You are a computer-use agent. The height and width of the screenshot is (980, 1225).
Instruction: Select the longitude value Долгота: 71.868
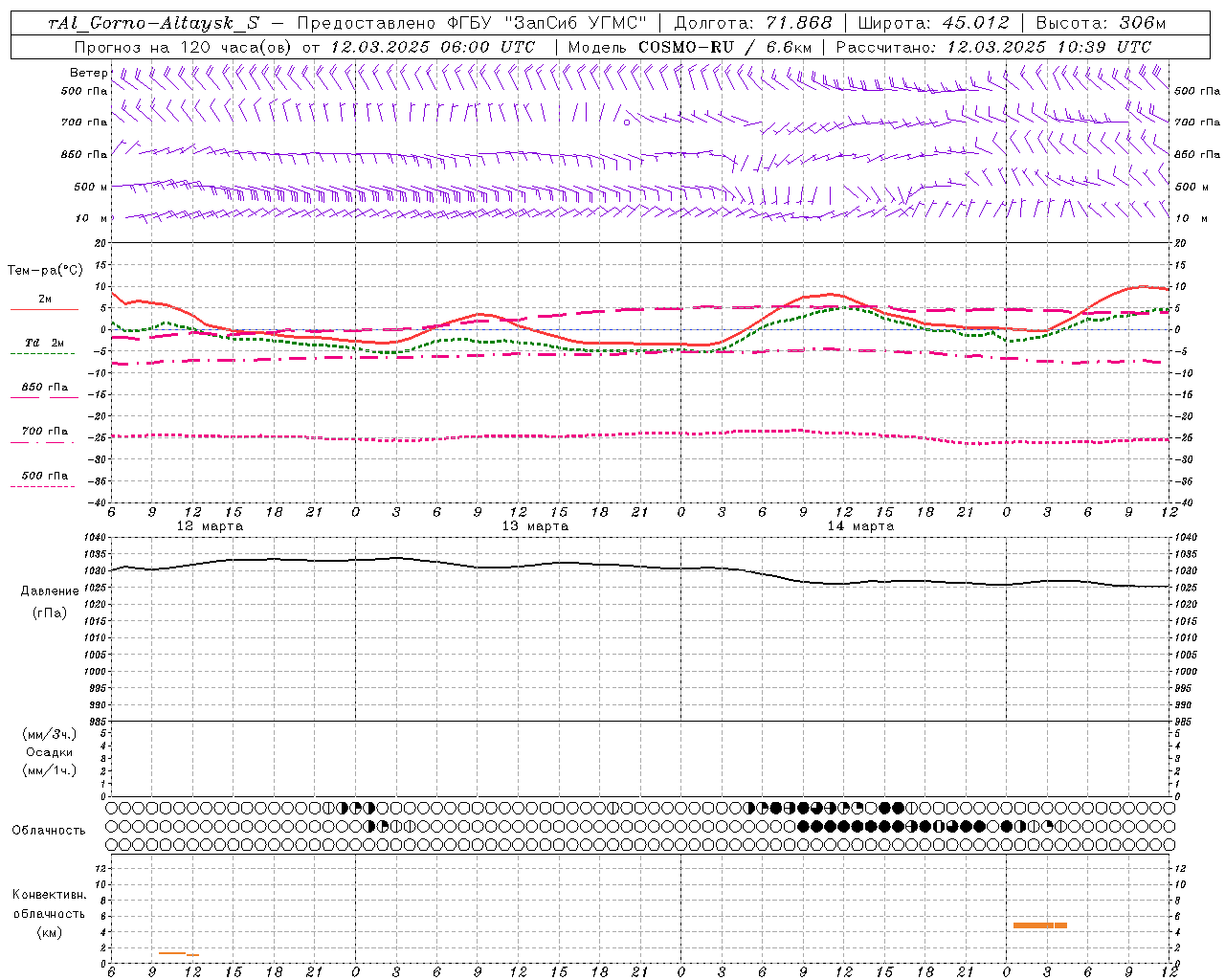(x=753, y=23)
